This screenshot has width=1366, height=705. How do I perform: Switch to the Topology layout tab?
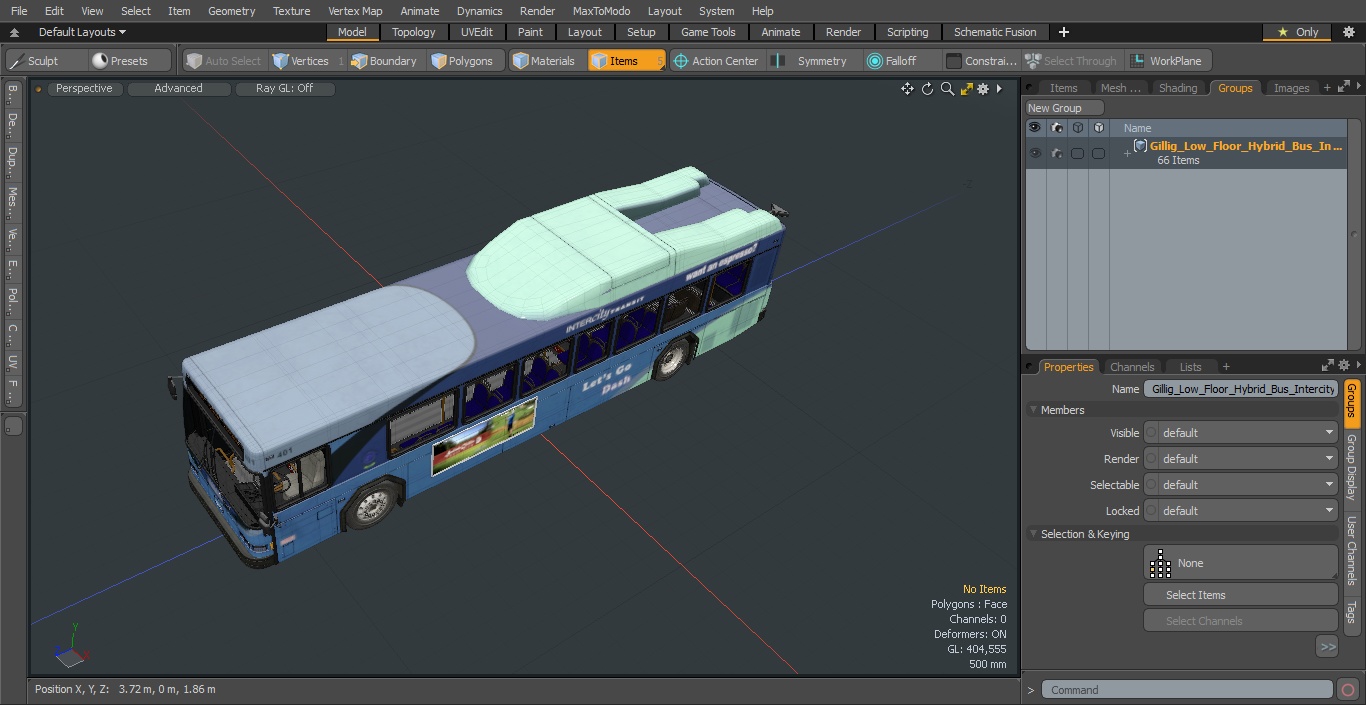coord(414,32)
